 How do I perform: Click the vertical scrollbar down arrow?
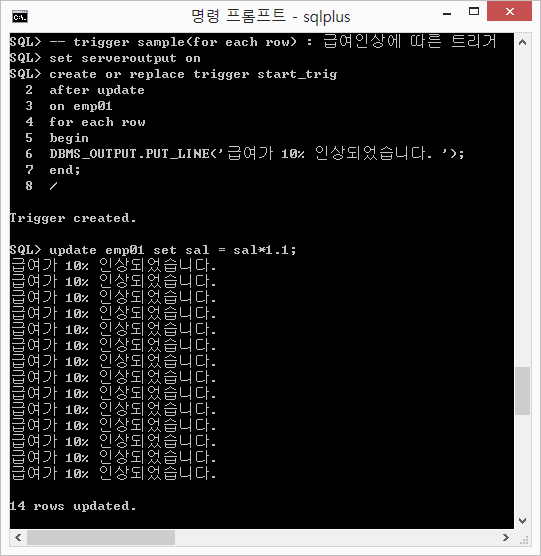click(522, 521)
